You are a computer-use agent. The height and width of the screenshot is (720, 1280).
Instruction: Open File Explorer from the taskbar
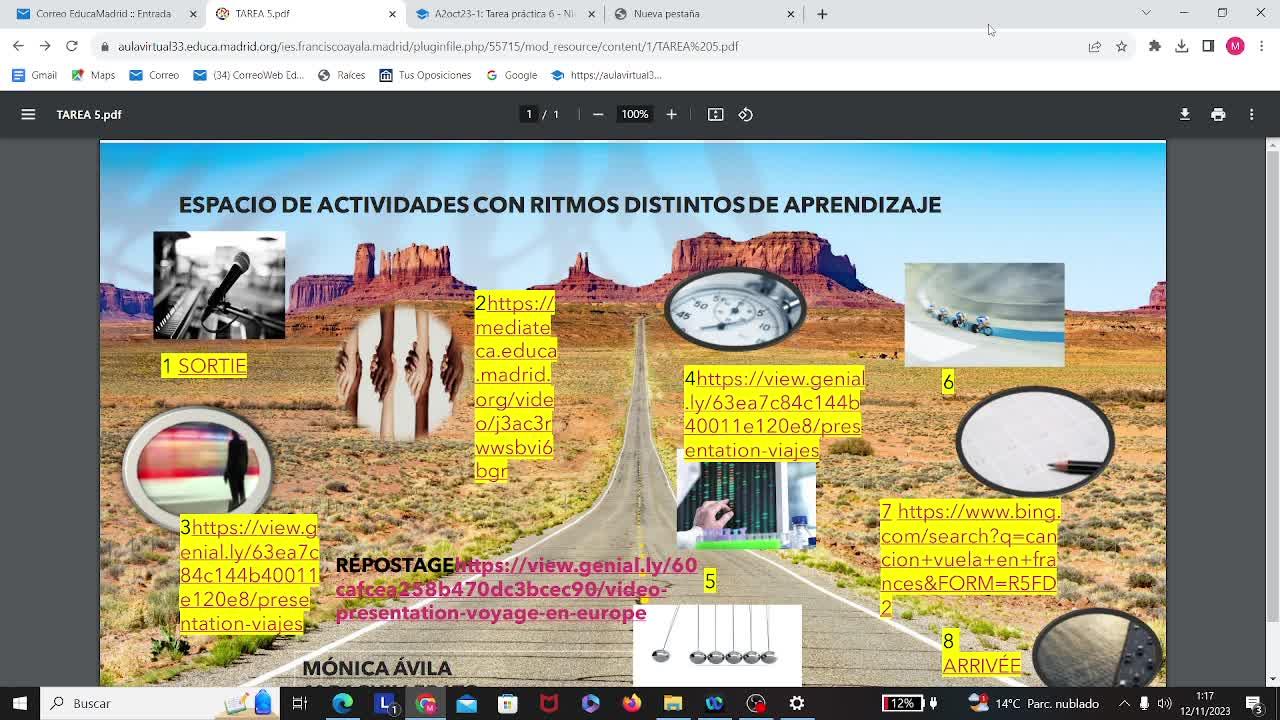click(672, 703)
